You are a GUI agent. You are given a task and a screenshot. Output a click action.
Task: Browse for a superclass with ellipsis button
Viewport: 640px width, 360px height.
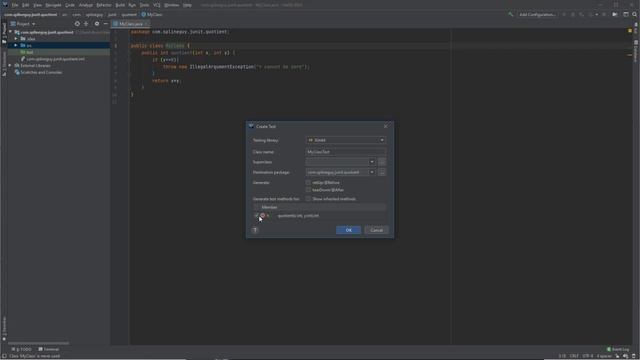click(382, 162)
